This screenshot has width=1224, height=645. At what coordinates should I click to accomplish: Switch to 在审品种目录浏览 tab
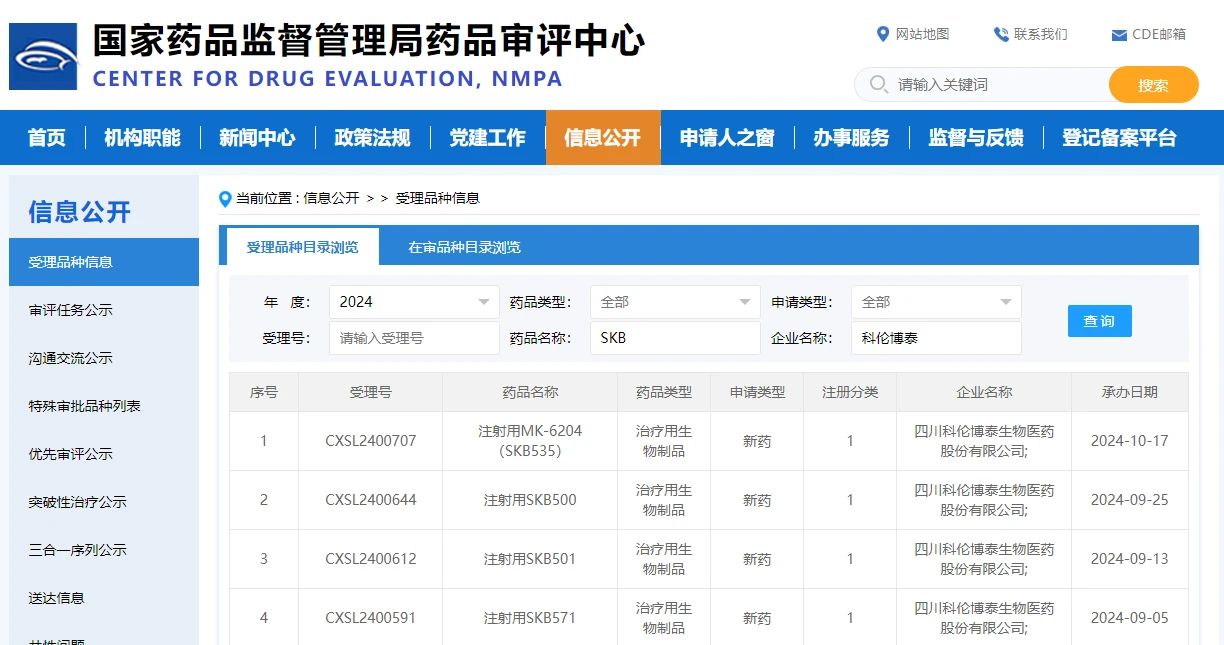click(464, 247)
